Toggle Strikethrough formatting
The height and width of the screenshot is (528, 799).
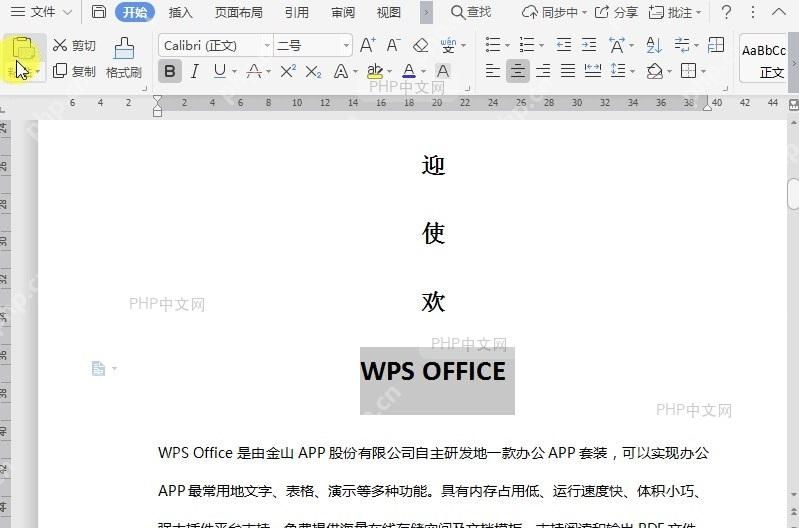(x=254, y=71)
